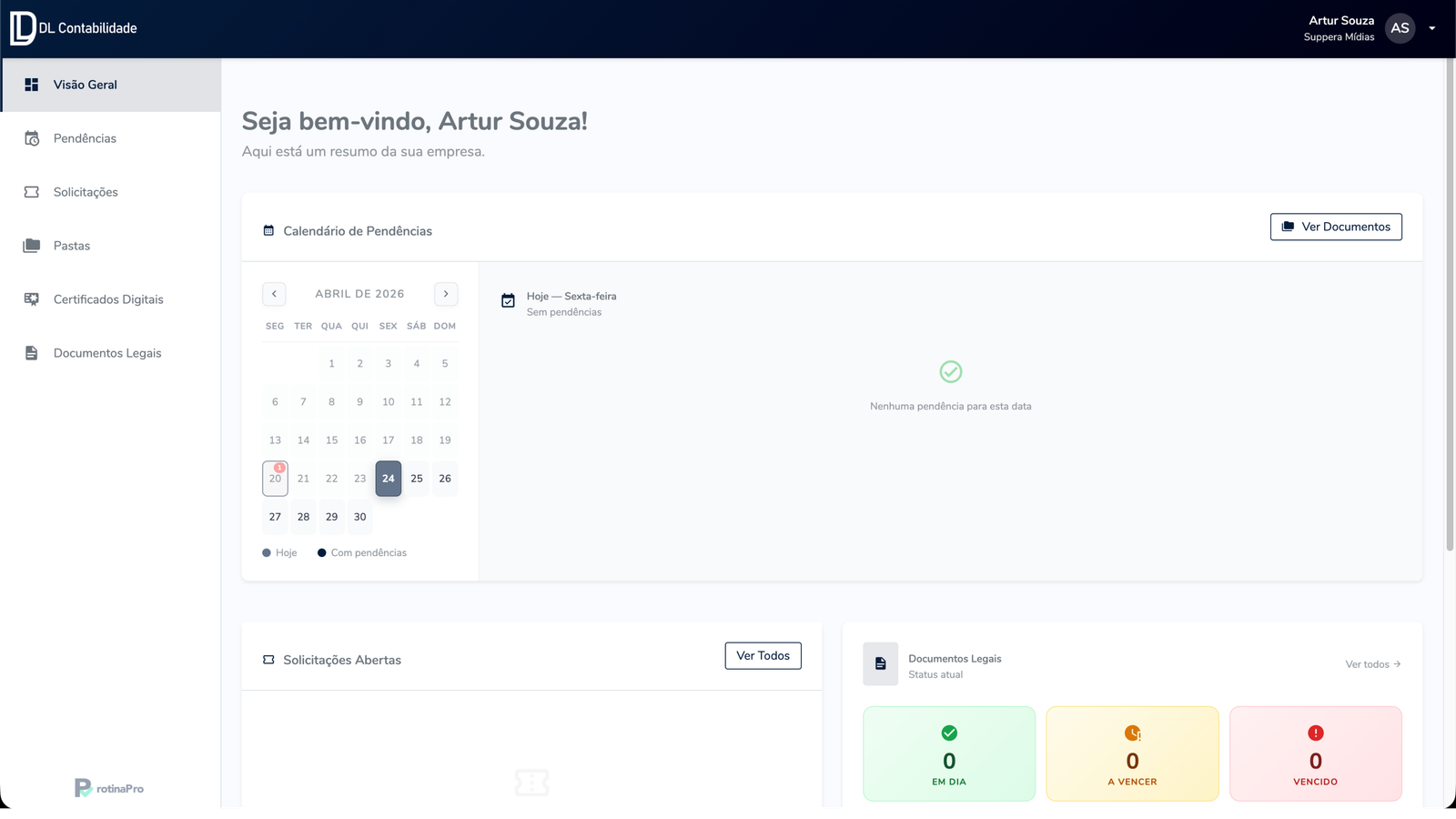Follow the Ver todos link in Documentos Legais

[x=1373, y=664]
